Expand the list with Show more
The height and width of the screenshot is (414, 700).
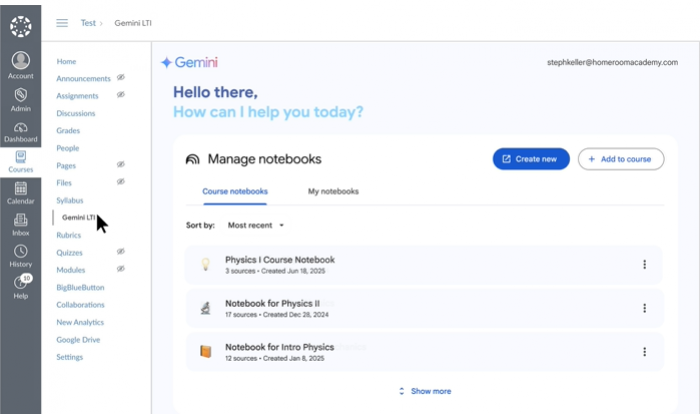tap(425, 391)
